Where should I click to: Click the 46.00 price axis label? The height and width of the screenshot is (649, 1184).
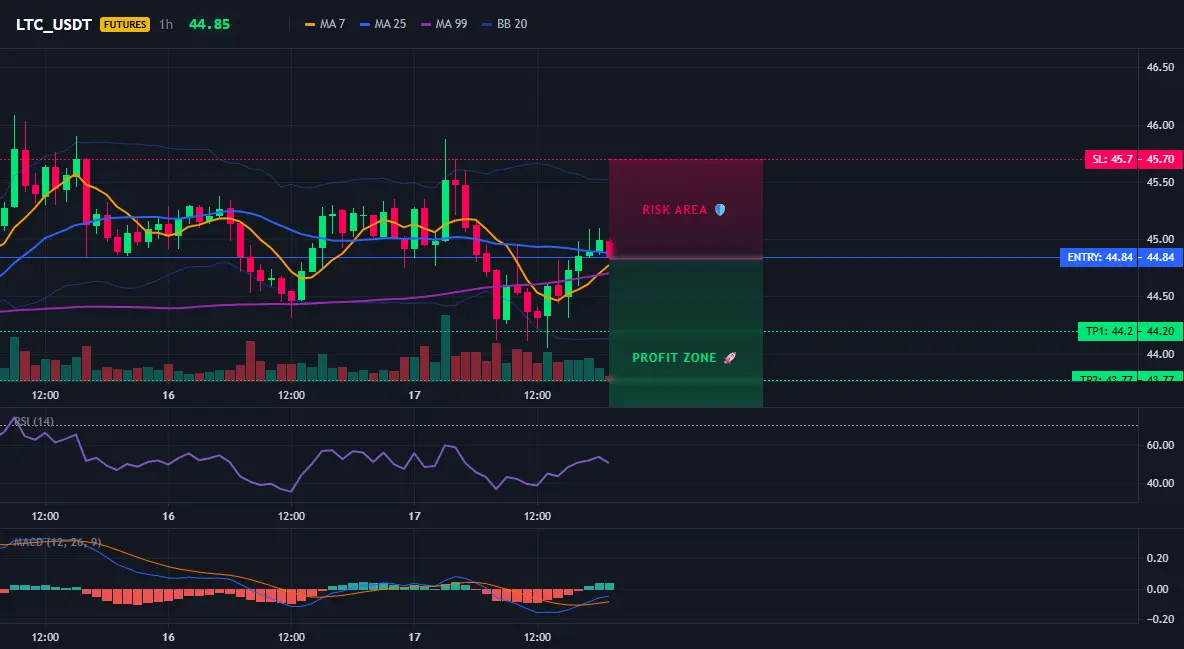point(1160,125)
